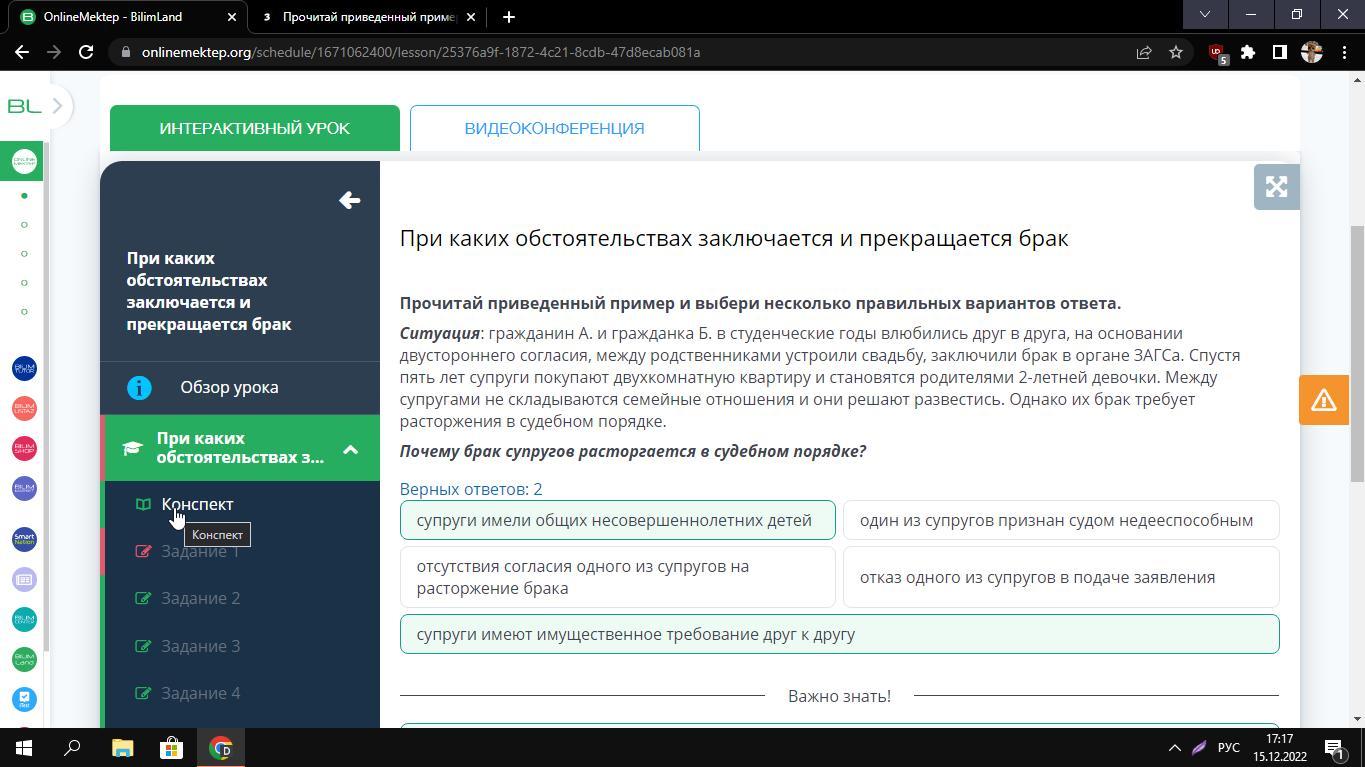Select answer 'супруги имели общих несовершеннолетних детей'
This screenshot has height=767, width=1365.
(618, 520)
